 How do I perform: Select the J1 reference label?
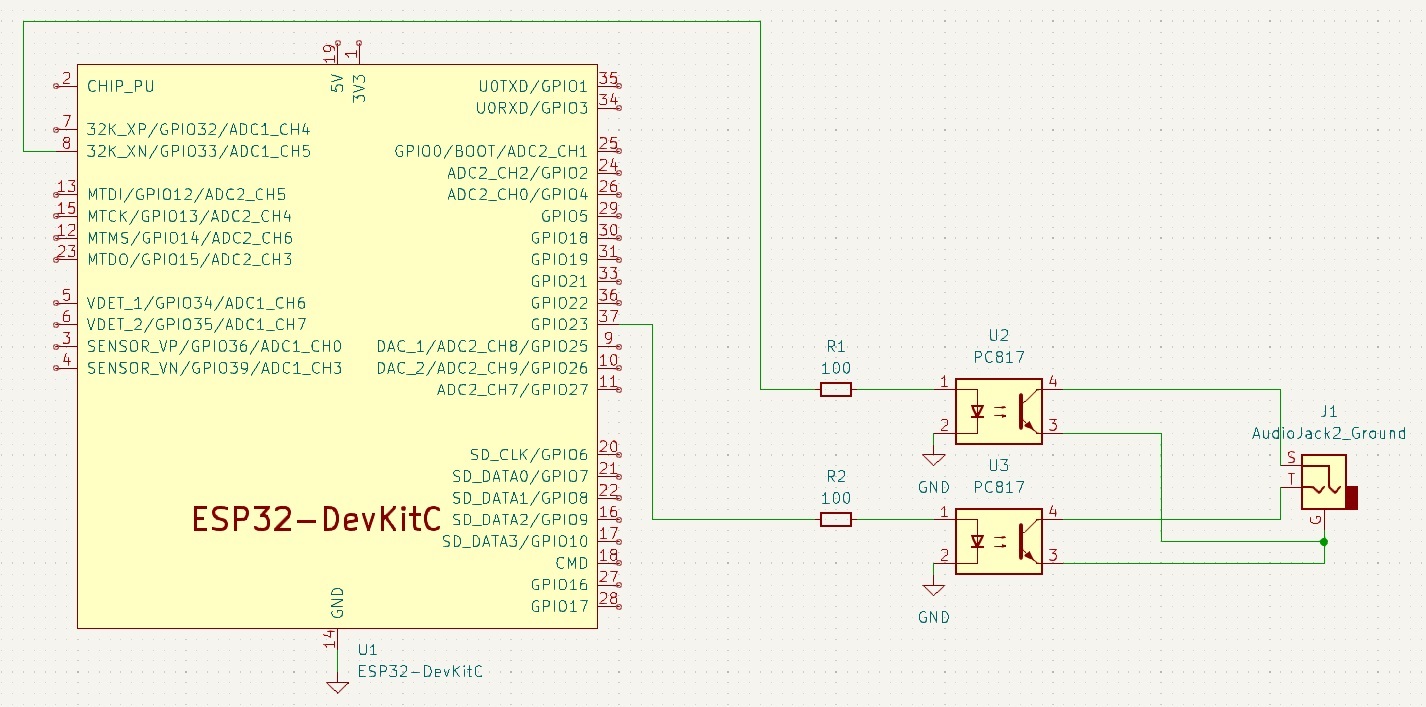pos(1329,411)
